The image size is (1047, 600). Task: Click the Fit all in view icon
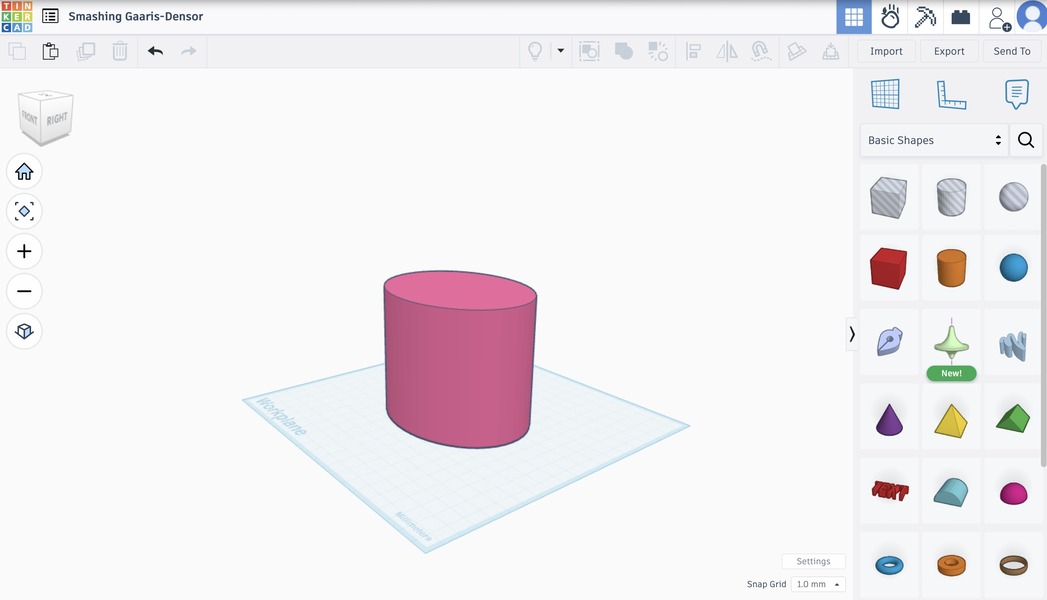point(24,211)
